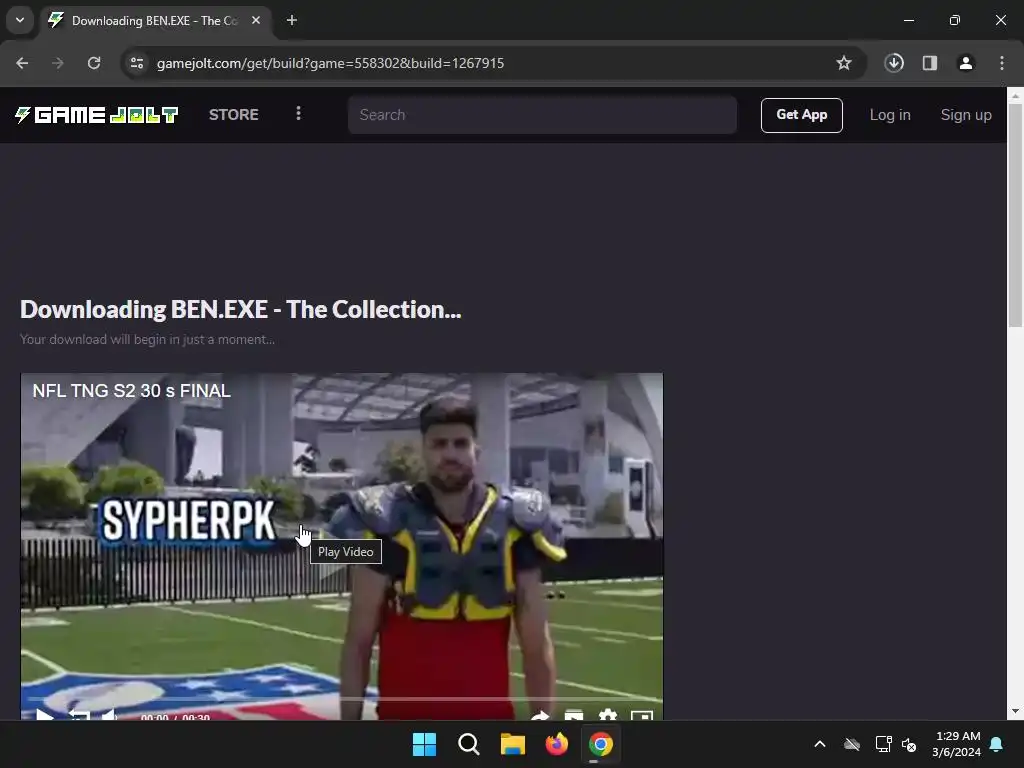Play the NFL TNG S2 video ad
The width and height of the screenshot is (1024, 768).
point(44,715)
